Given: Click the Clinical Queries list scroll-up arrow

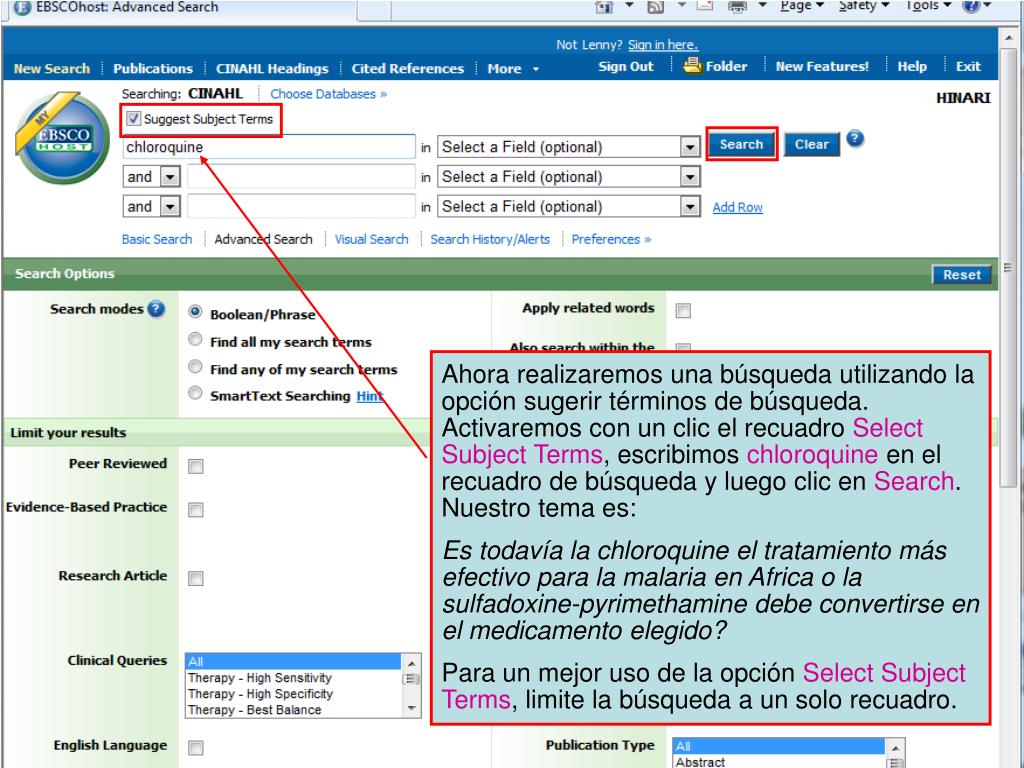Looking at the screenshot, I should (411, 663).
